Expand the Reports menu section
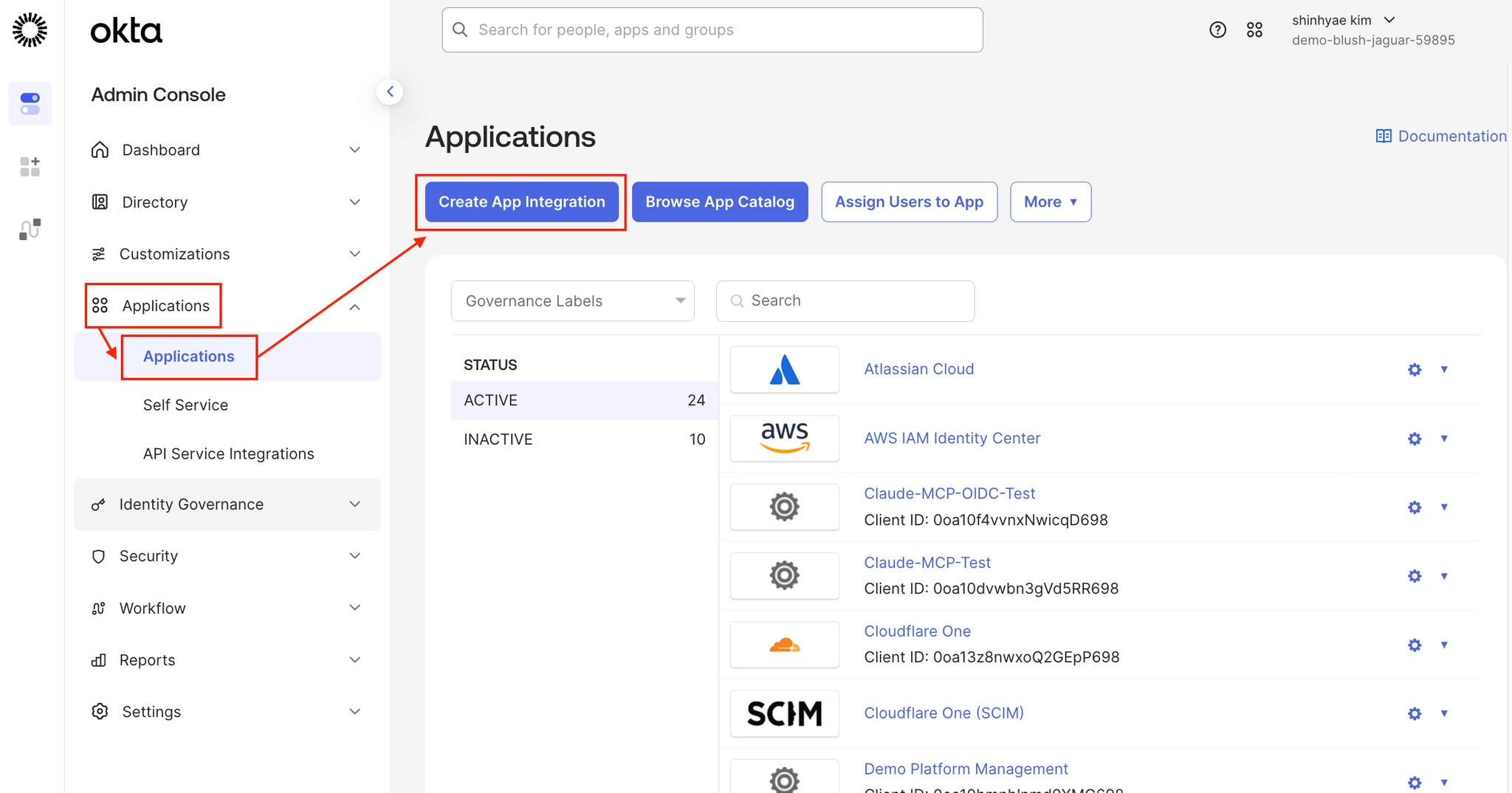Image resolution: width=1512 pixels, height=793 pixels. click(x=227, y=660)
